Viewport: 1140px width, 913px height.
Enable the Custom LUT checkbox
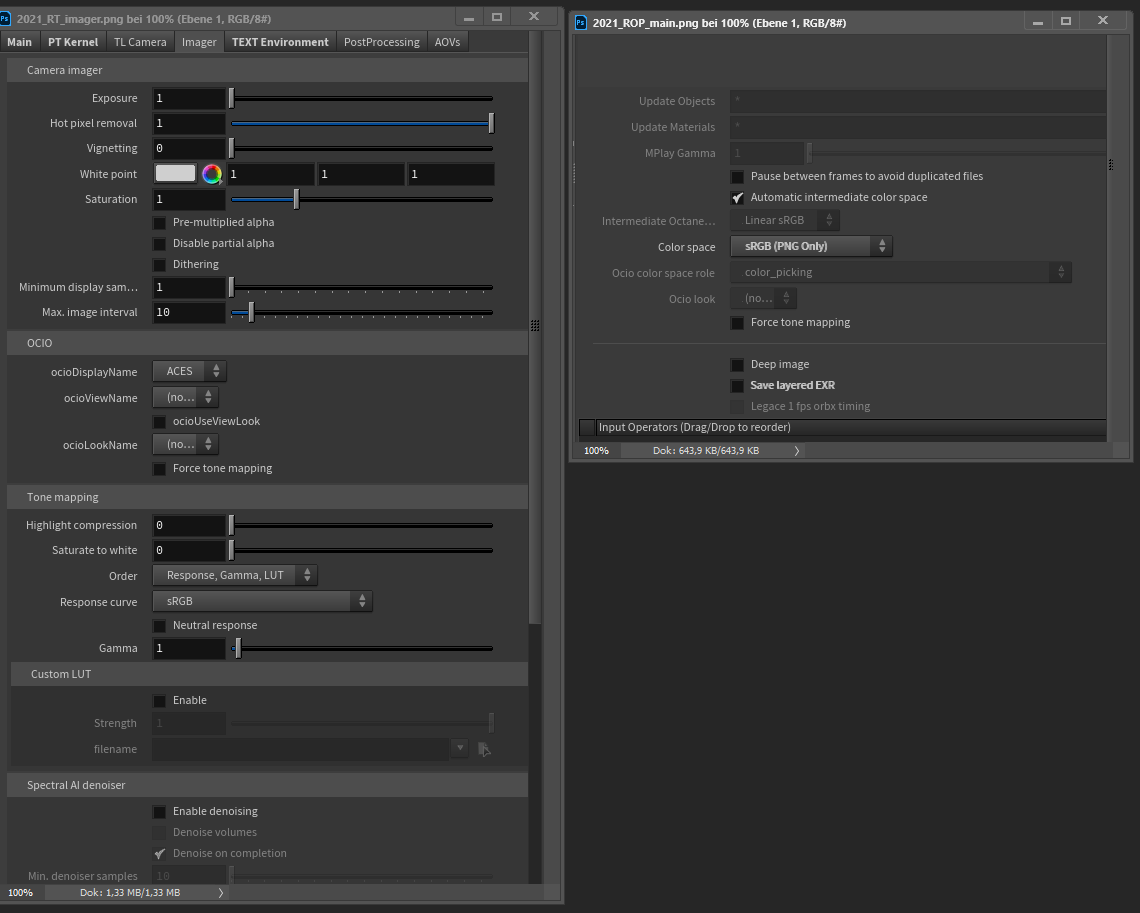tap(159, 701)
